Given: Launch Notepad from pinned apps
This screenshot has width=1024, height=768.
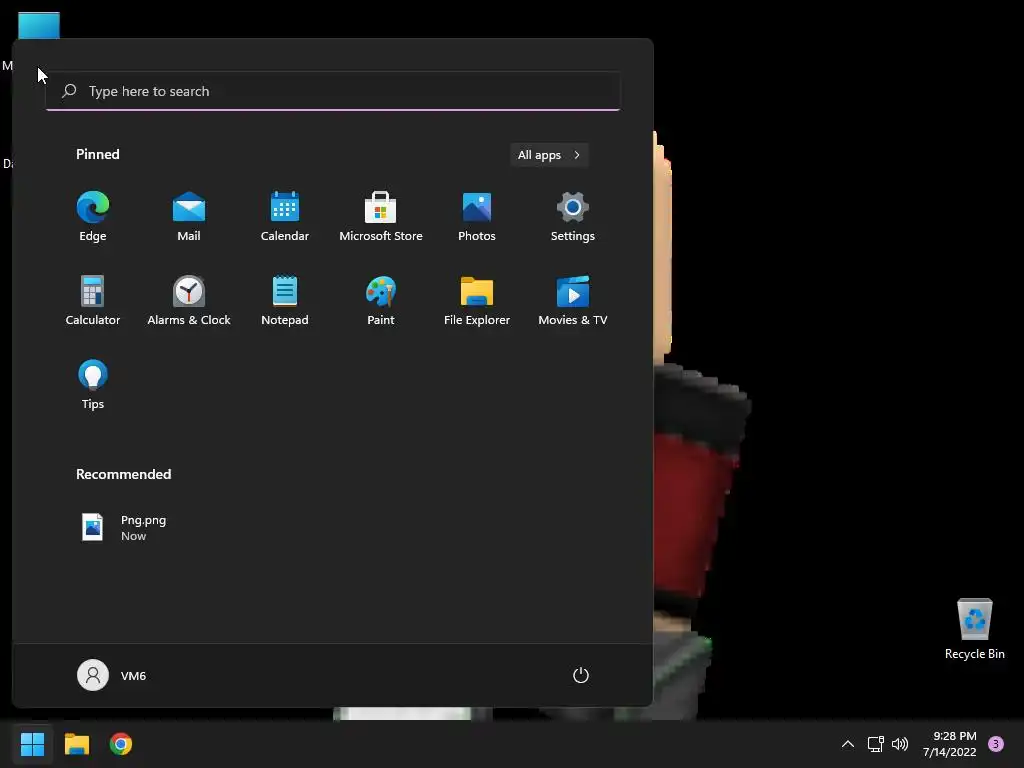Looking at the screenshot, I should [285, 300].
